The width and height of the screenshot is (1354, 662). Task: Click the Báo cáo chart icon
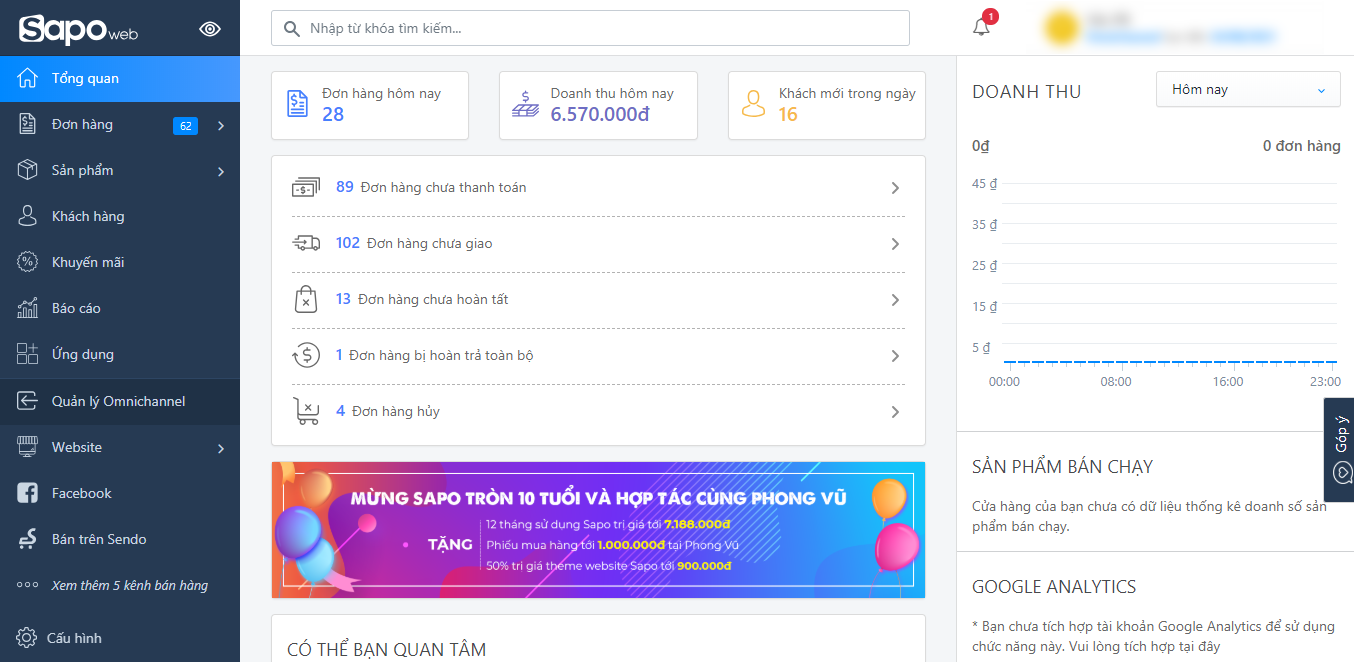[x=28, y=308]
